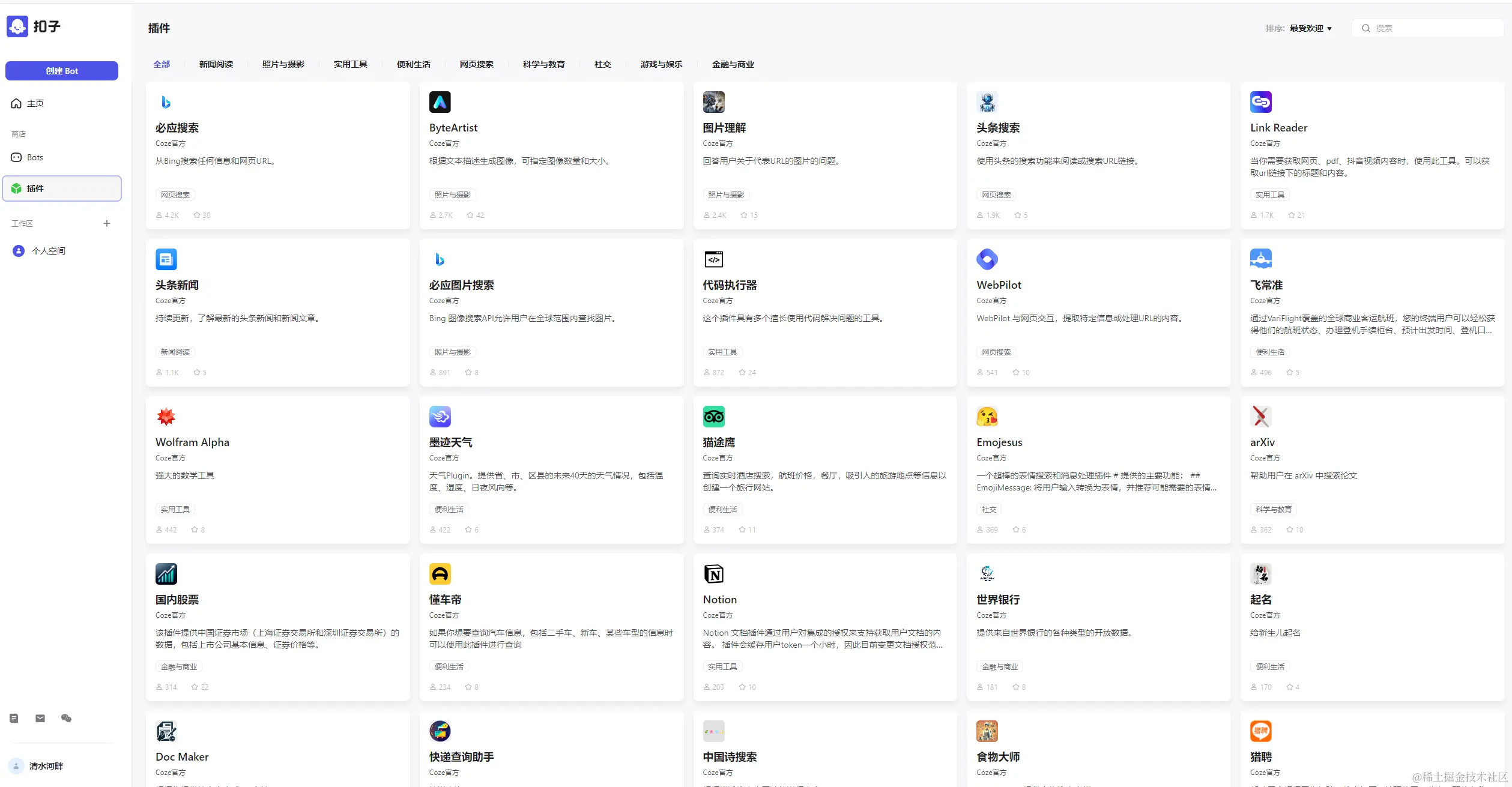Open the Wolfram Alpha plugin icon
The image size is (1512, 787).
click(x=166, y=417)
